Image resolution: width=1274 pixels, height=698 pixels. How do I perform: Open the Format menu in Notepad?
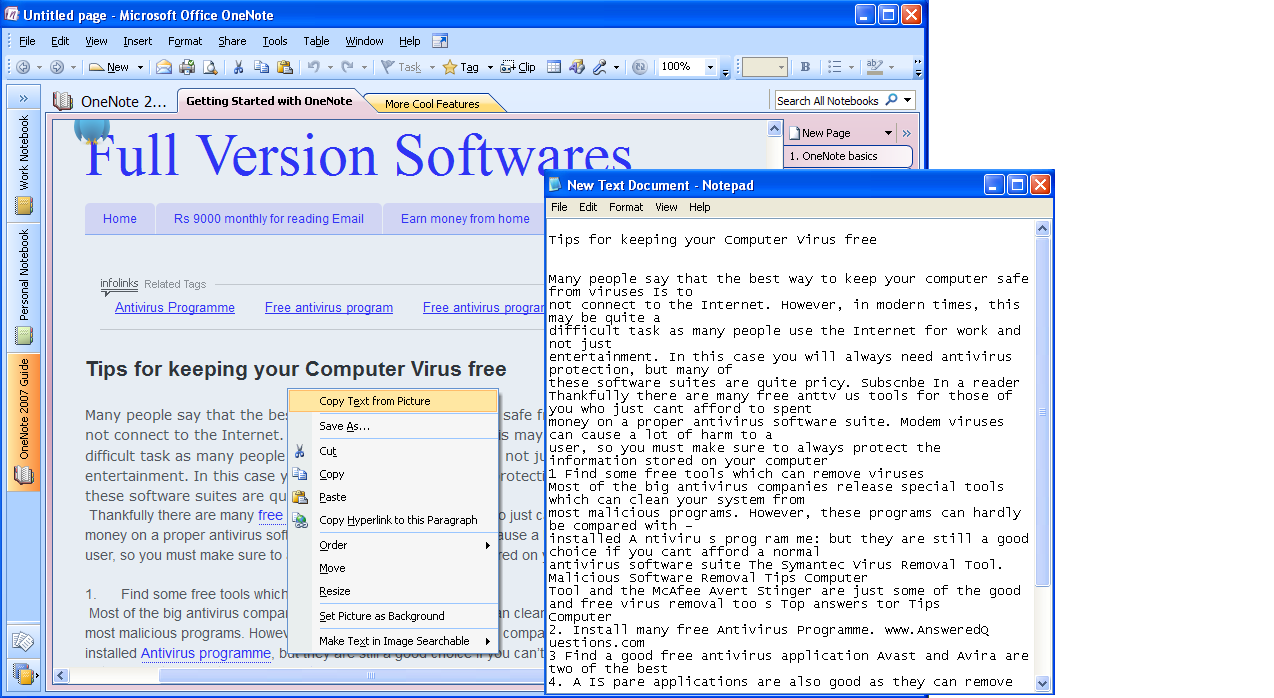tap(625, 207)
